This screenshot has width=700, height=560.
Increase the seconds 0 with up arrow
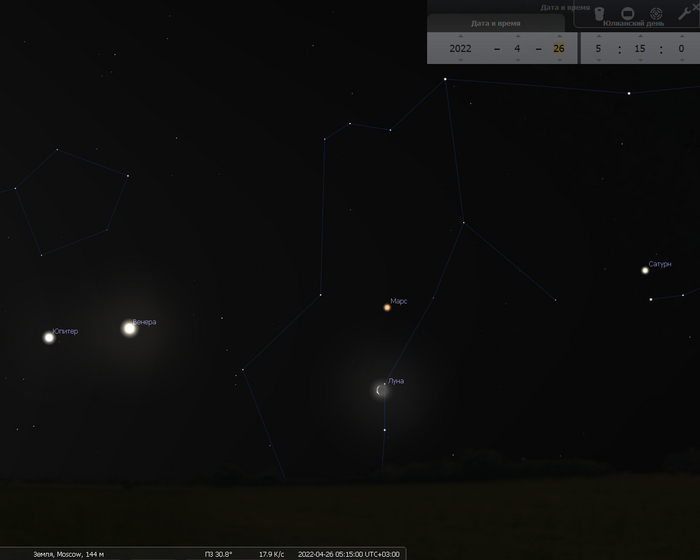click(x=682, y=36)
